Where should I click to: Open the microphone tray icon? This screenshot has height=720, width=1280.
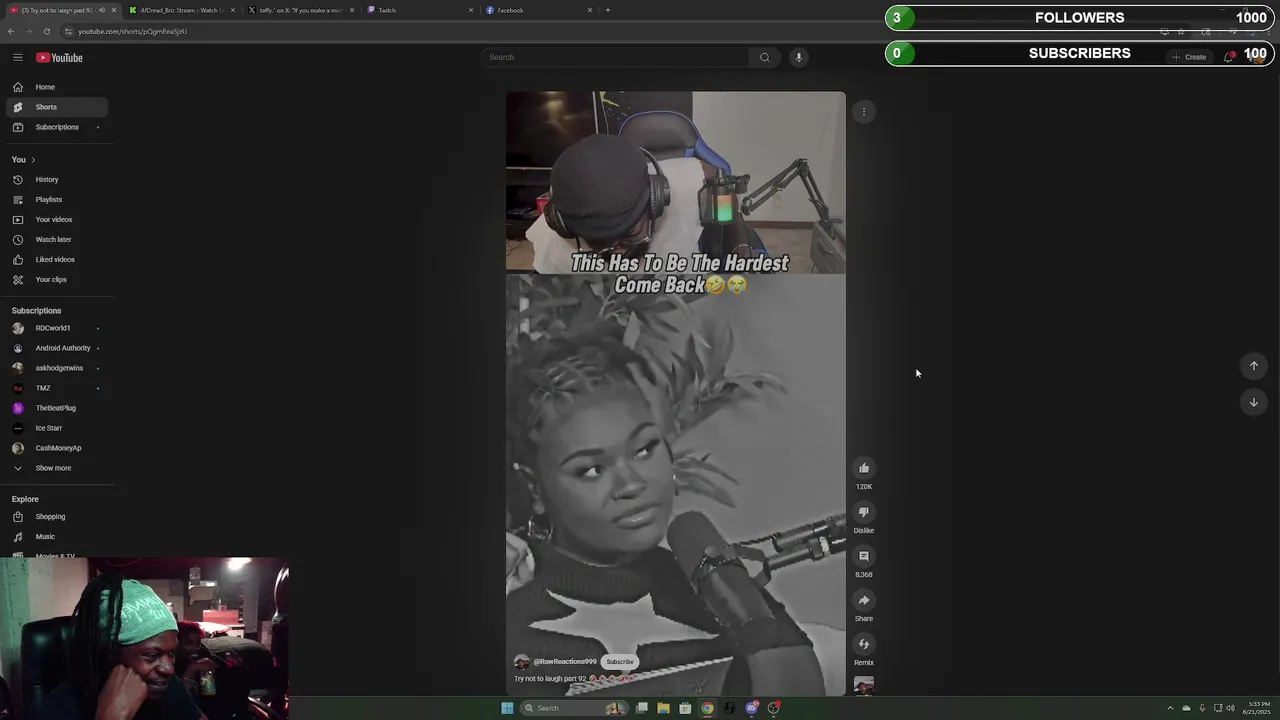pos(1202,708)
